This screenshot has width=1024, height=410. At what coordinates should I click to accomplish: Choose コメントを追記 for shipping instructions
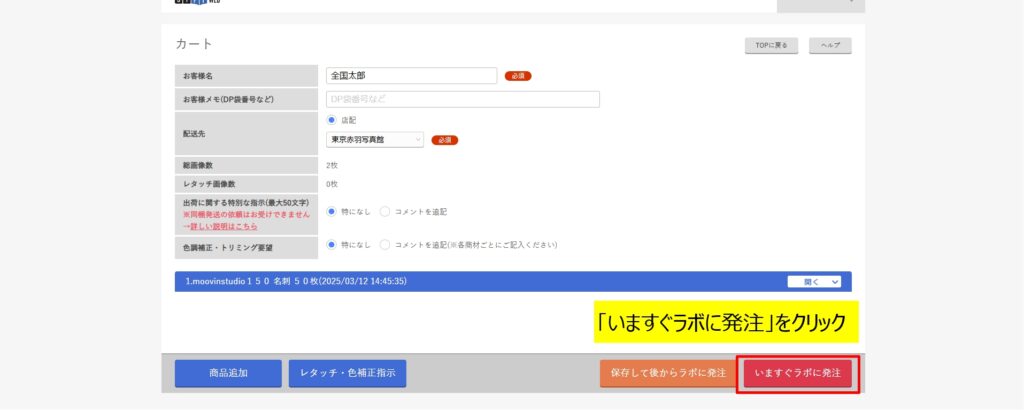(385, 212)
